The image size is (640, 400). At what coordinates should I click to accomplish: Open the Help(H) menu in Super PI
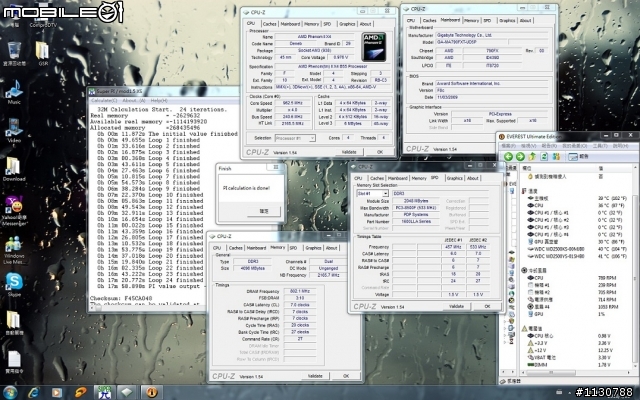(x=159, y=100)
